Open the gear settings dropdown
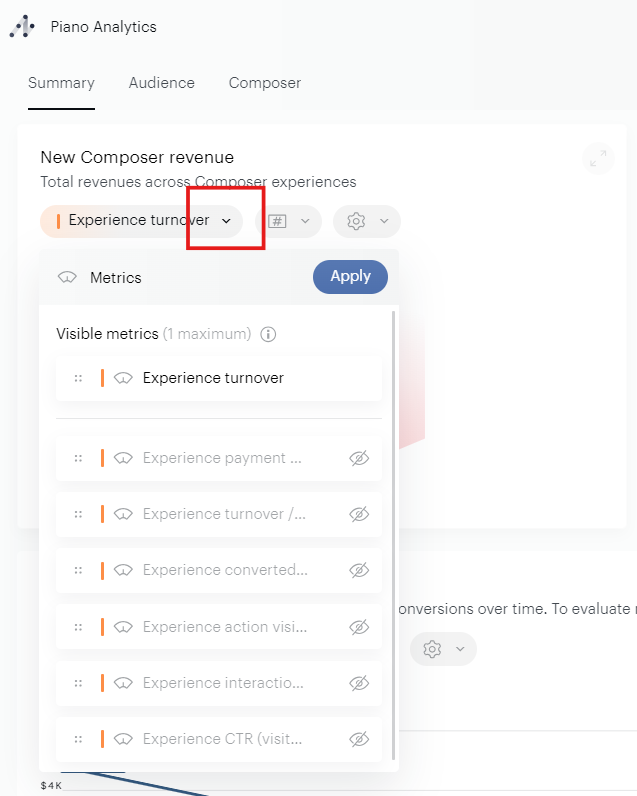Screen dimensions: 637x796 click(x=366, y=221)
